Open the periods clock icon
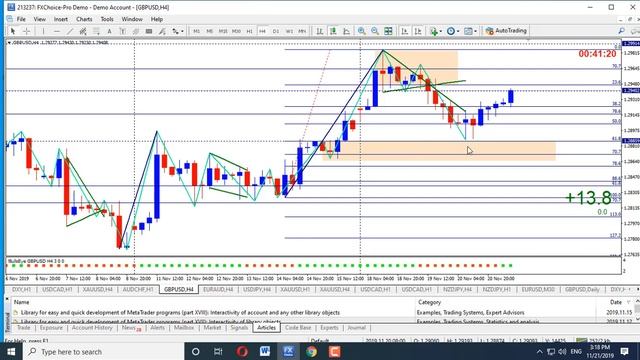Image resolution: width=640 pixels, height=360 pixels. [451, 31]
